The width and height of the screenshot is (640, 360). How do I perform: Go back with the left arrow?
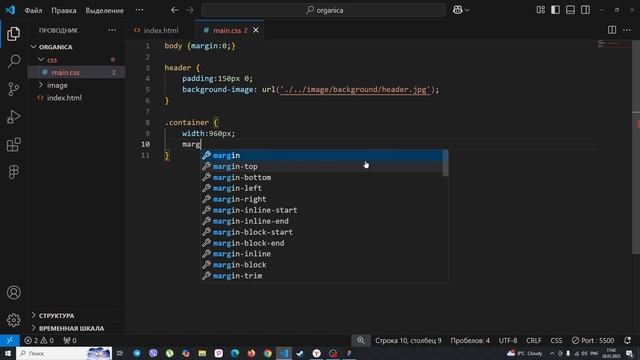coord(174,10)
